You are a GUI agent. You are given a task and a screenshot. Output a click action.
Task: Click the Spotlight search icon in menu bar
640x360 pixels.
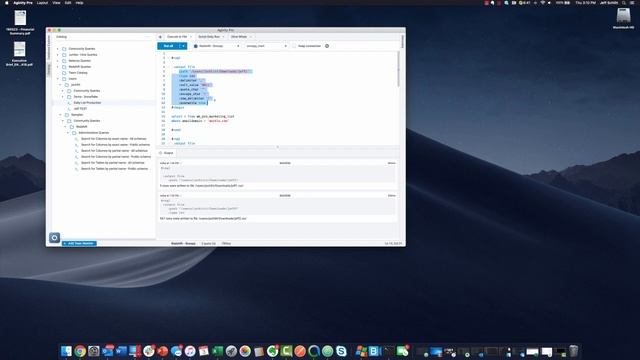624,2
